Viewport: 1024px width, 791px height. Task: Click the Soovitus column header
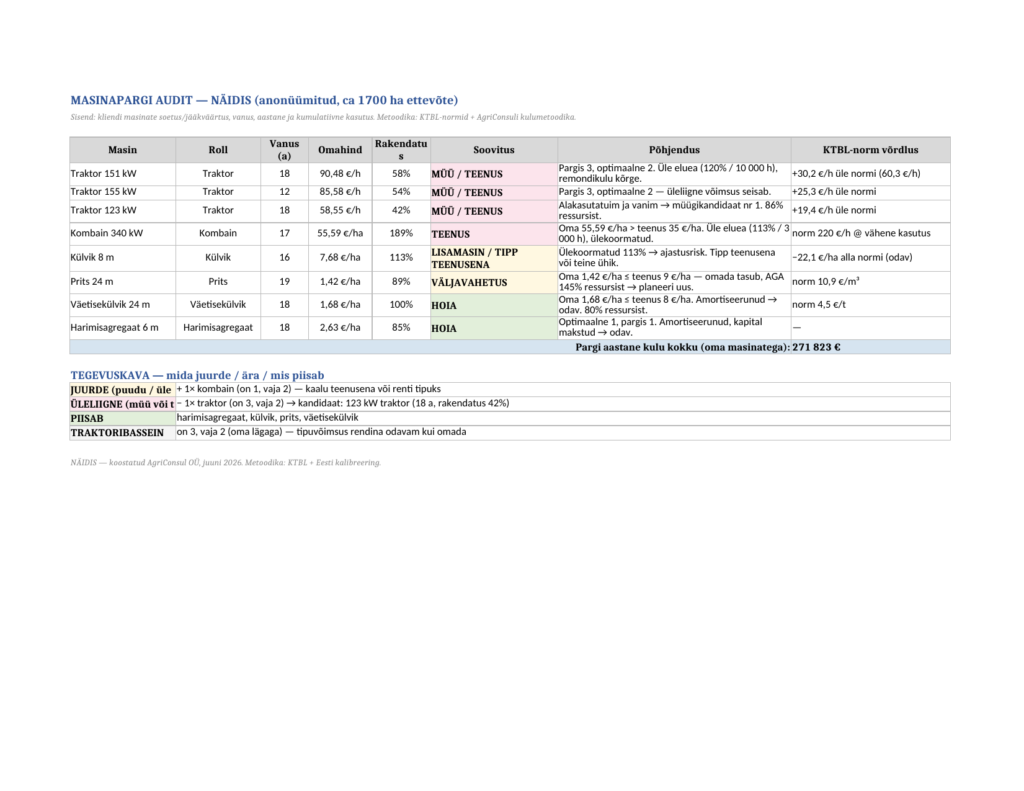coord(494,150)
